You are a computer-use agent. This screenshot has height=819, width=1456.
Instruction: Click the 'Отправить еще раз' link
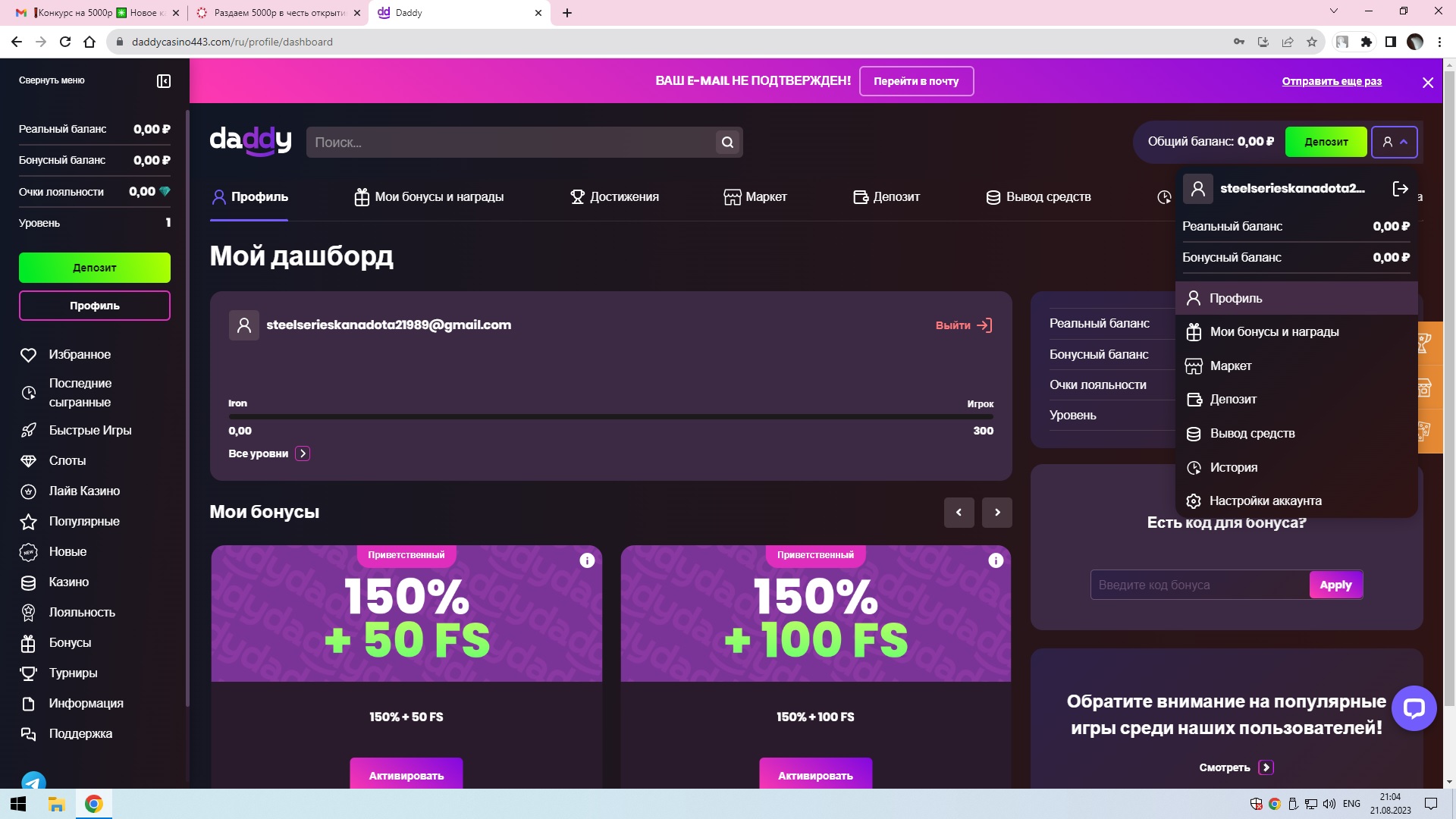[x=1332, y=81]
